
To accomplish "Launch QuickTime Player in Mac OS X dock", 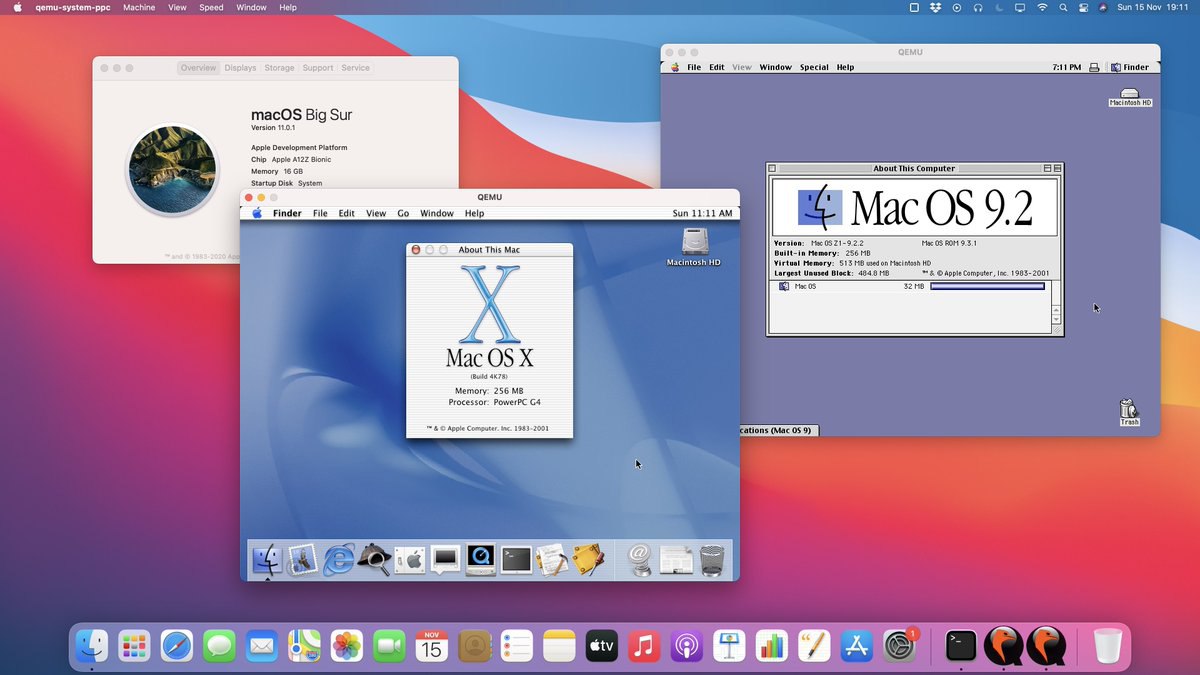I will click(481, 560).
